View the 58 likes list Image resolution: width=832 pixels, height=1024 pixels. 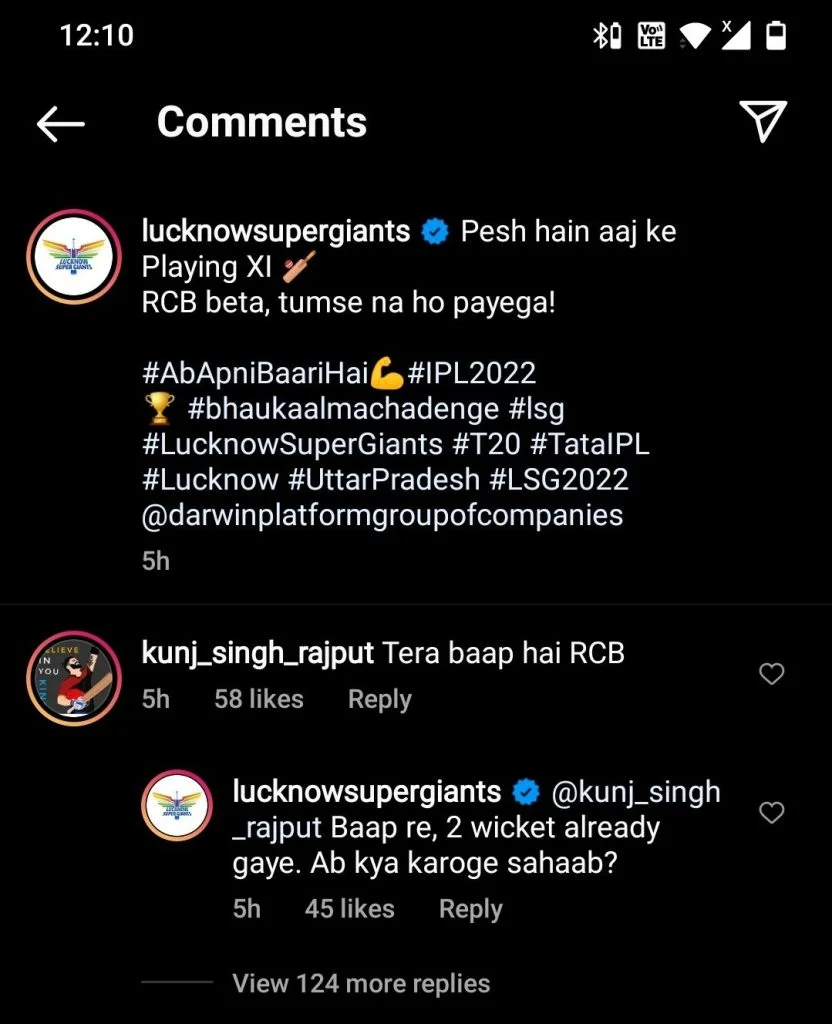coord(258,699)
